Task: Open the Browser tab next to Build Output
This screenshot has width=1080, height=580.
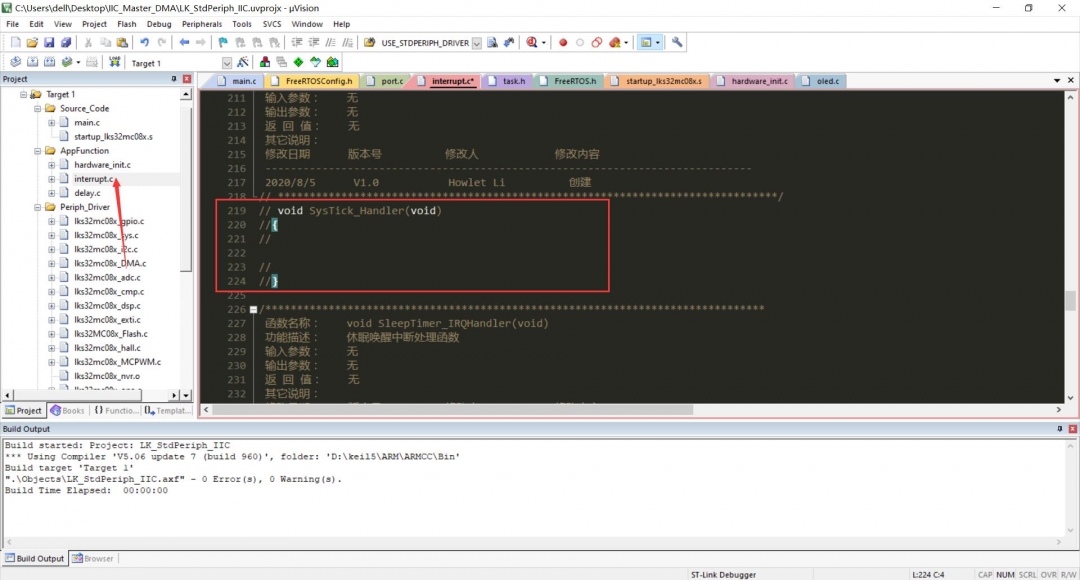Action: coord(92,559)
